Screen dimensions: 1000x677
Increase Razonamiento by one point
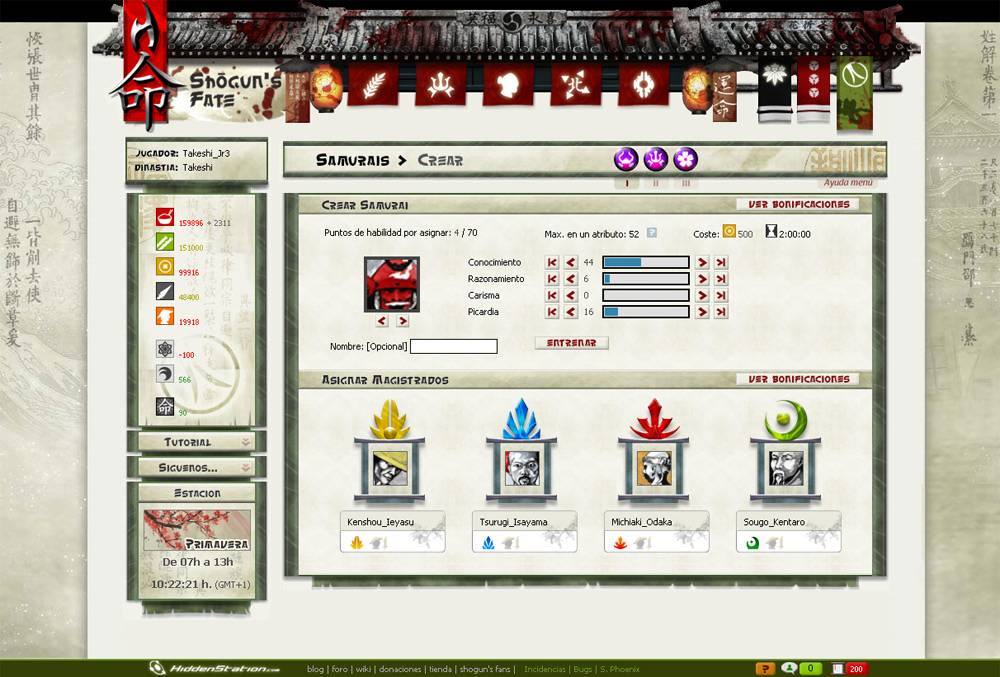(x=702, y=279)
